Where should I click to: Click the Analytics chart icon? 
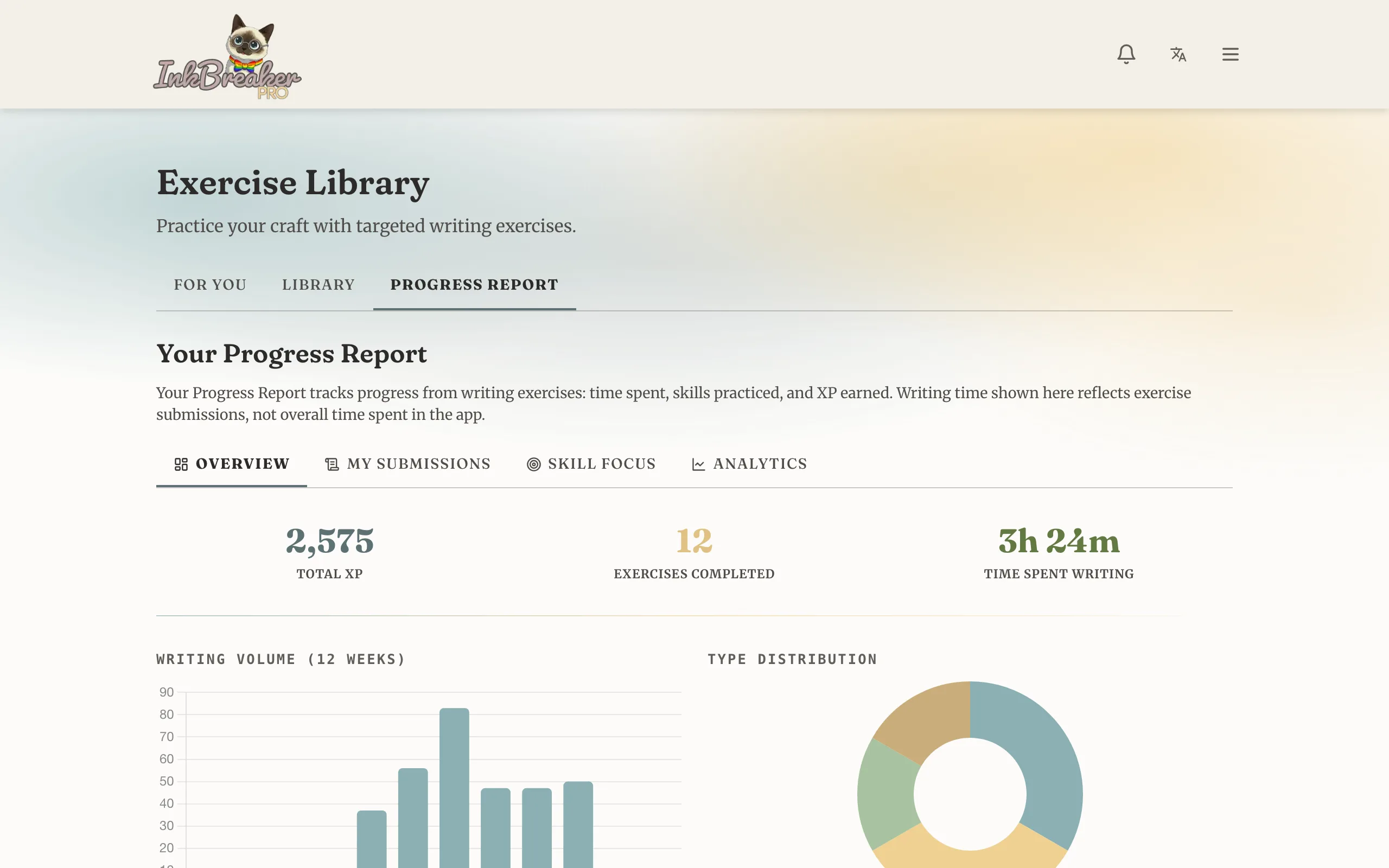point(698,464)
